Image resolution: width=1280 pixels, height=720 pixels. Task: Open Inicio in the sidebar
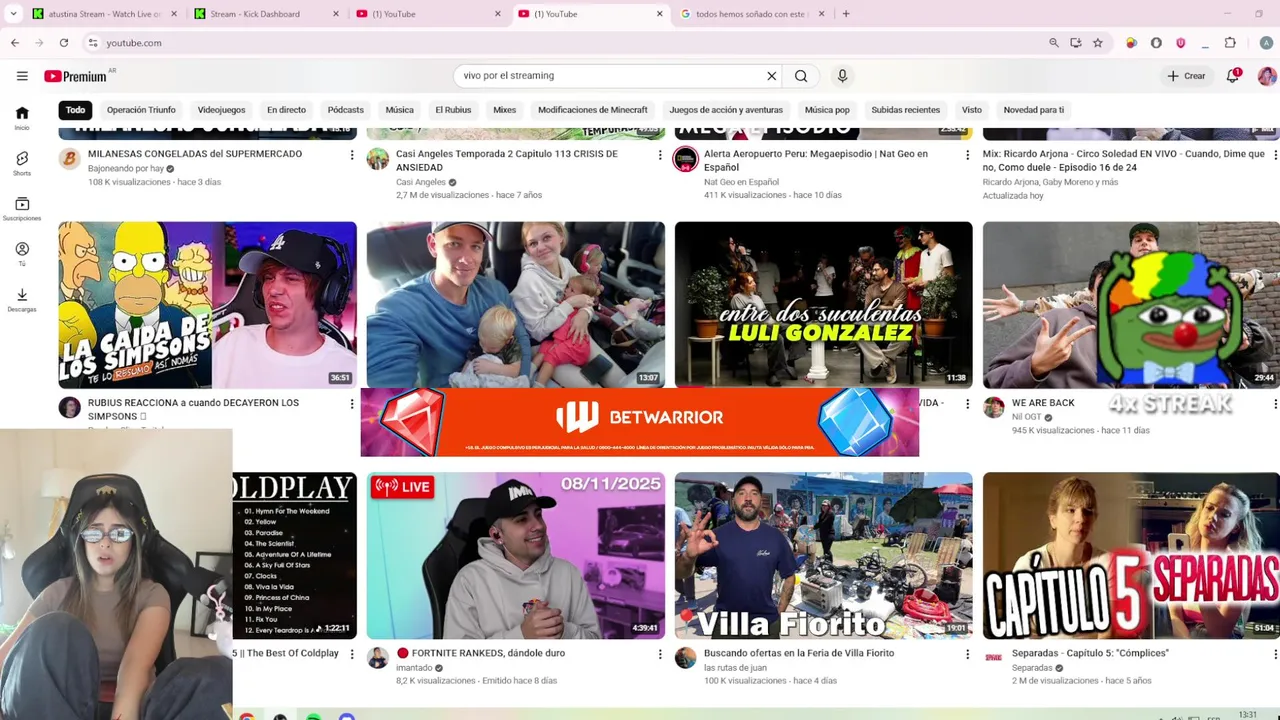[22, 118]
